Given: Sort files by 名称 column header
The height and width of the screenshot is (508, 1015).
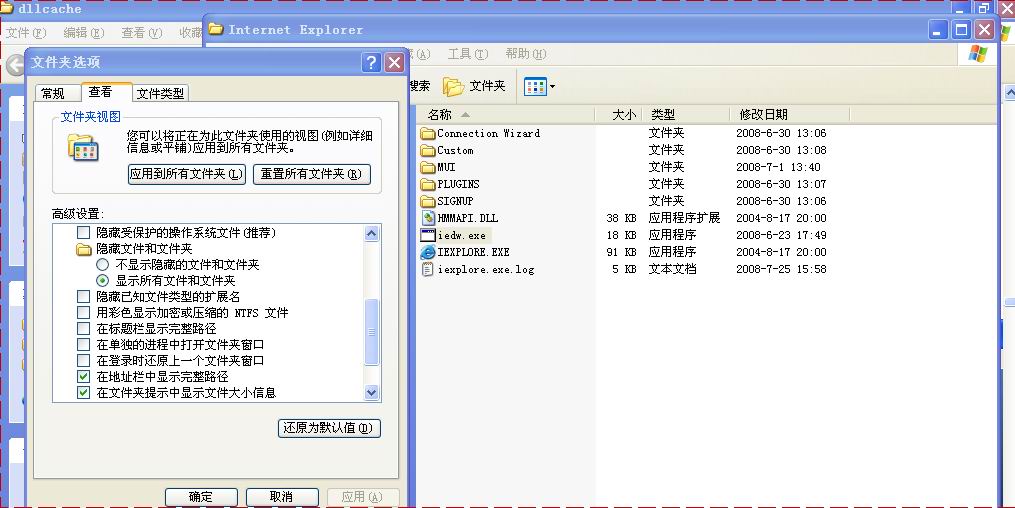Looking at the screenshot, I should (506, 115).
